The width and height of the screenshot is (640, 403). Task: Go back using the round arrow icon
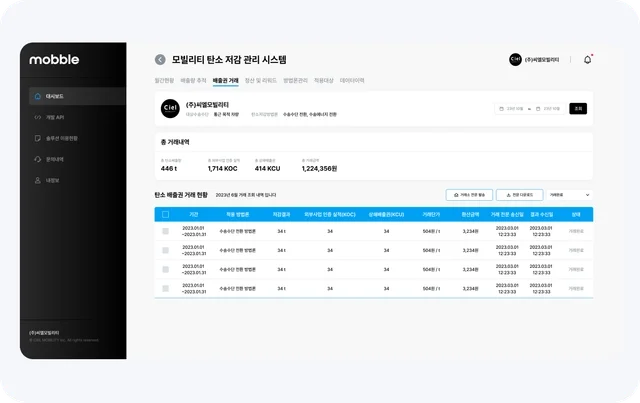pos(160,60)
